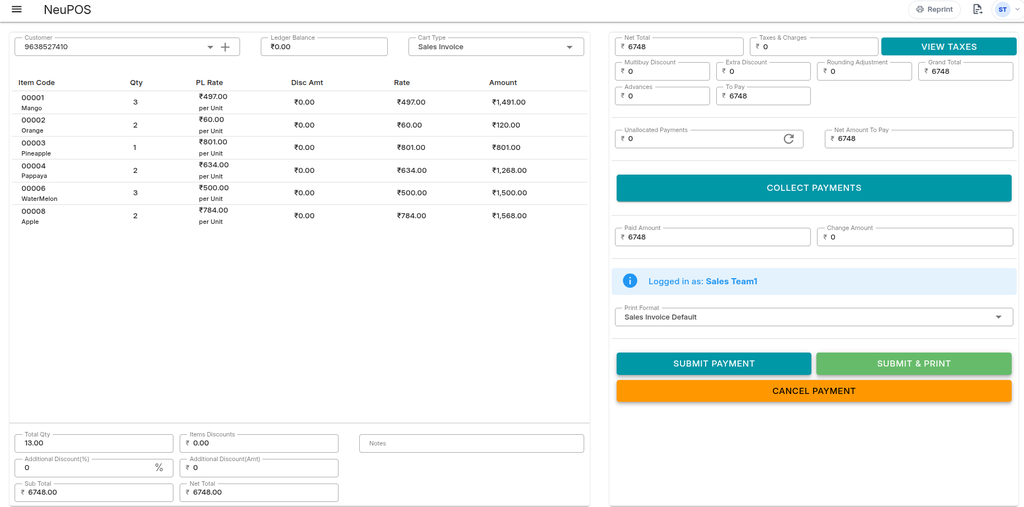Click the Reprint button
1024x507 pixels.
934,9
